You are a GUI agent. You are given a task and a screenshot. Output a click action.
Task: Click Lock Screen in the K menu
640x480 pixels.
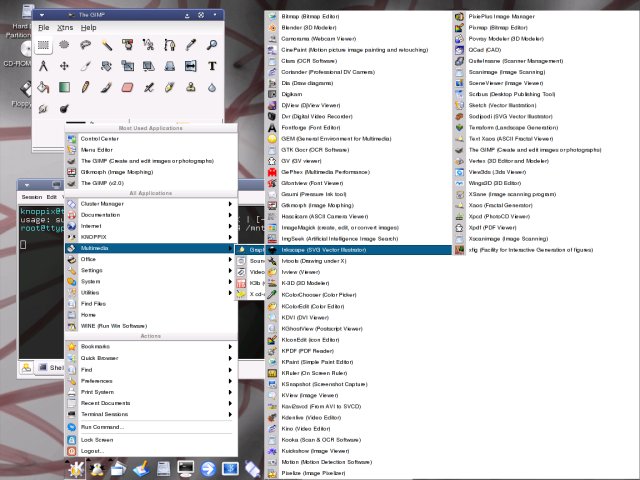point(151,440)
